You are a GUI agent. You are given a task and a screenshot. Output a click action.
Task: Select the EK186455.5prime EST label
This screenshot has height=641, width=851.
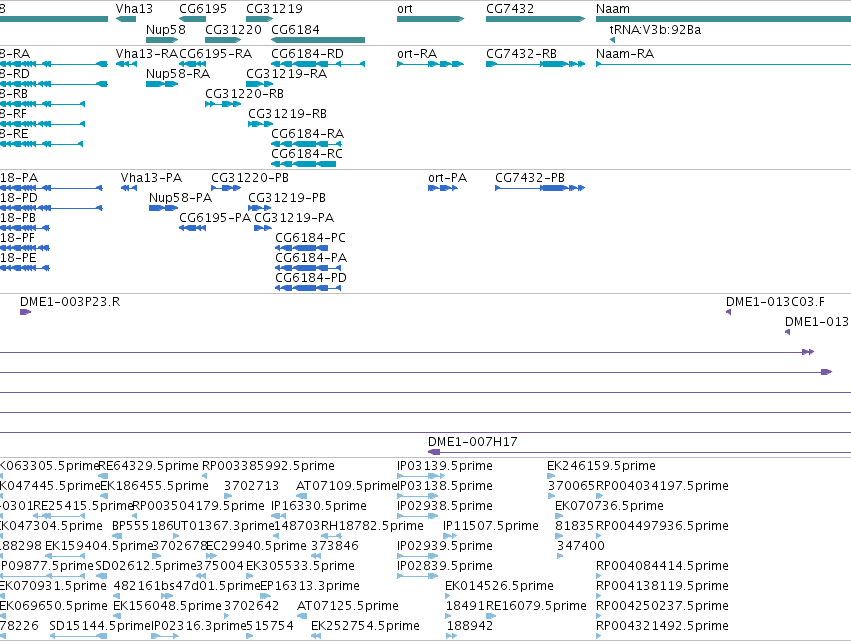155,486
